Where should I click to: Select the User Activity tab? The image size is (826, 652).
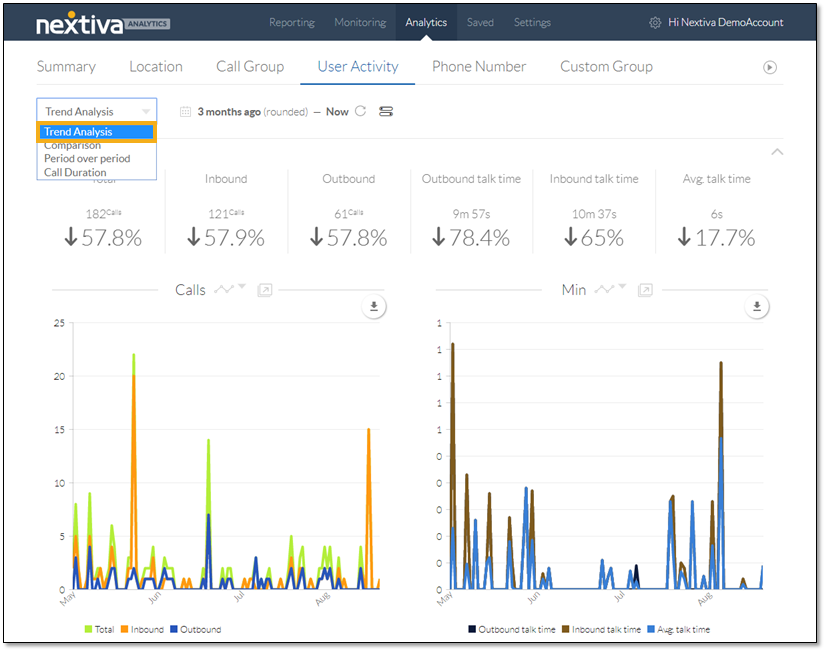click(x=358, y=67)
